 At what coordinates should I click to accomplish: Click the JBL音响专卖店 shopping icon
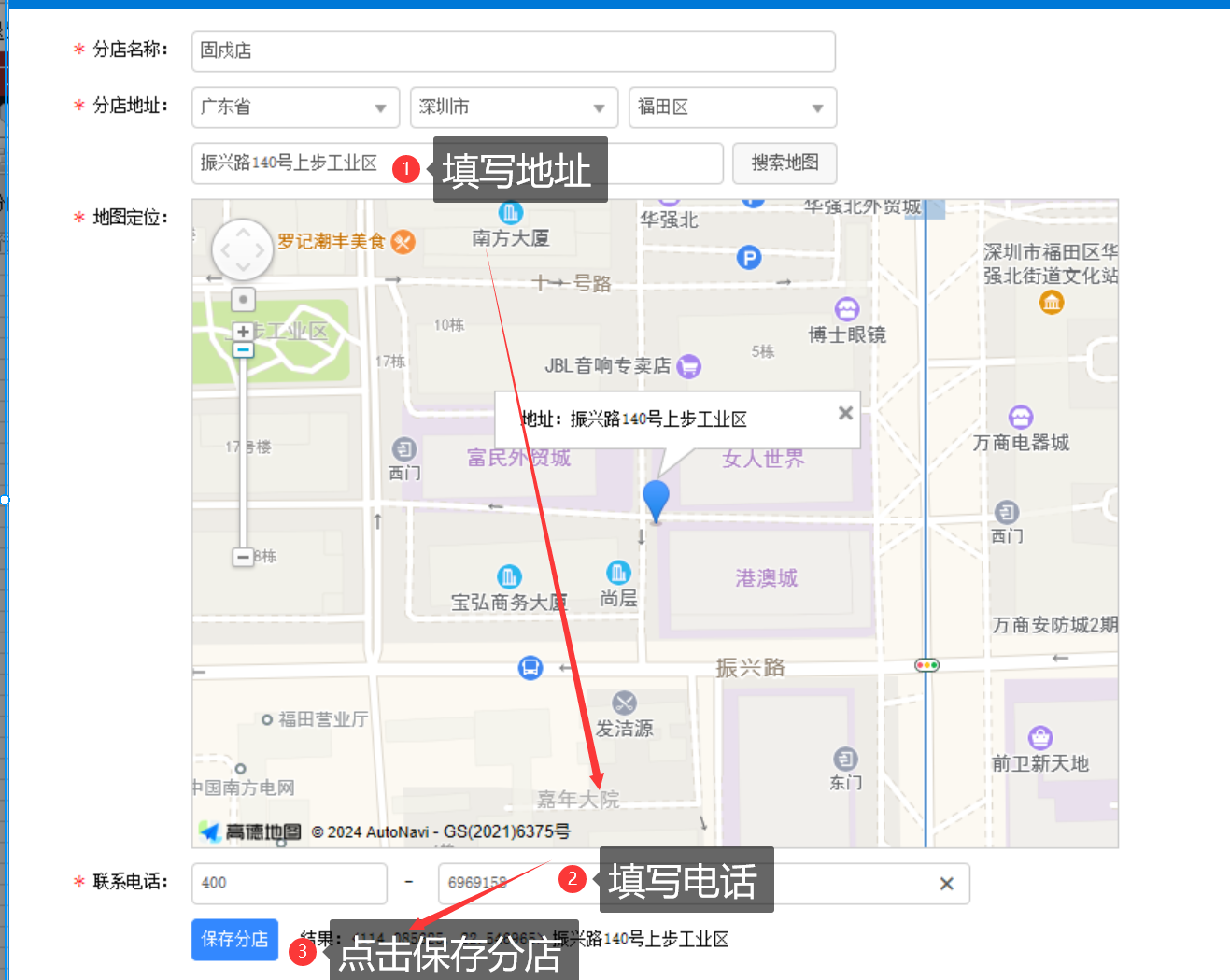(688, 366)
